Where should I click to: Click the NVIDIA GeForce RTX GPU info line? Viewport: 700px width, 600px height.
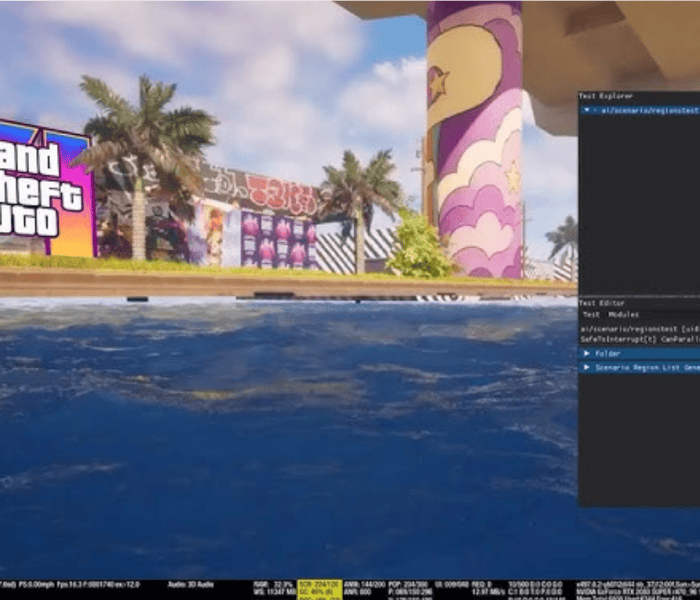(638, 592)
